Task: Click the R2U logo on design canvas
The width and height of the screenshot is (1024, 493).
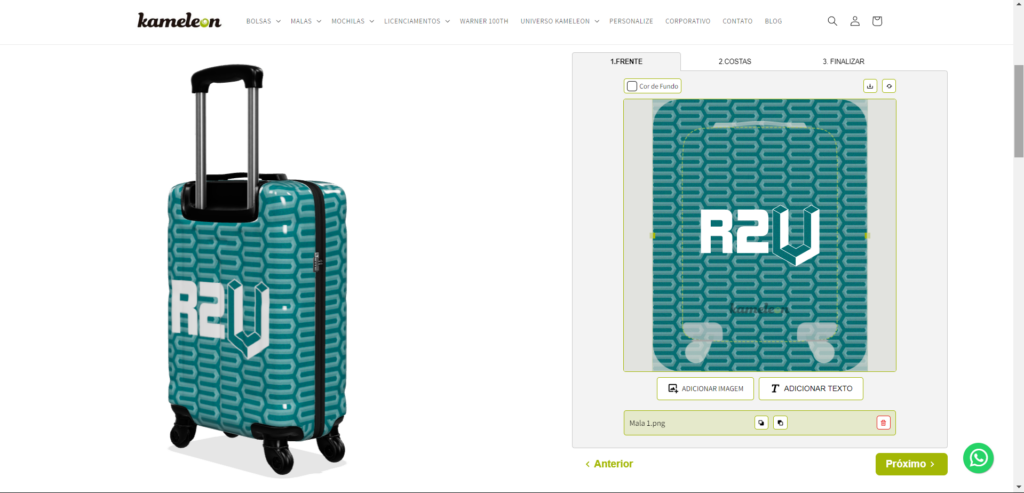Action: point(760,235)
